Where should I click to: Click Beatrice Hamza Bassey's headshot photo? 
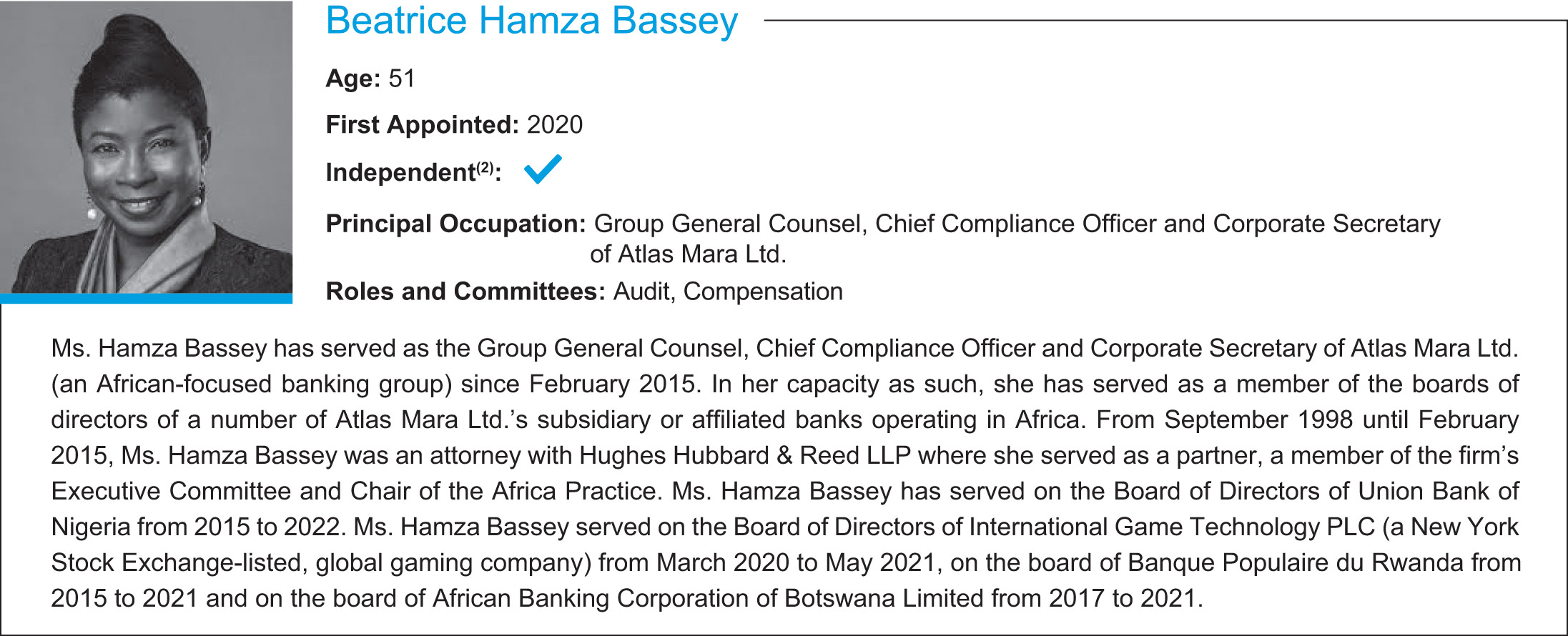146,146
